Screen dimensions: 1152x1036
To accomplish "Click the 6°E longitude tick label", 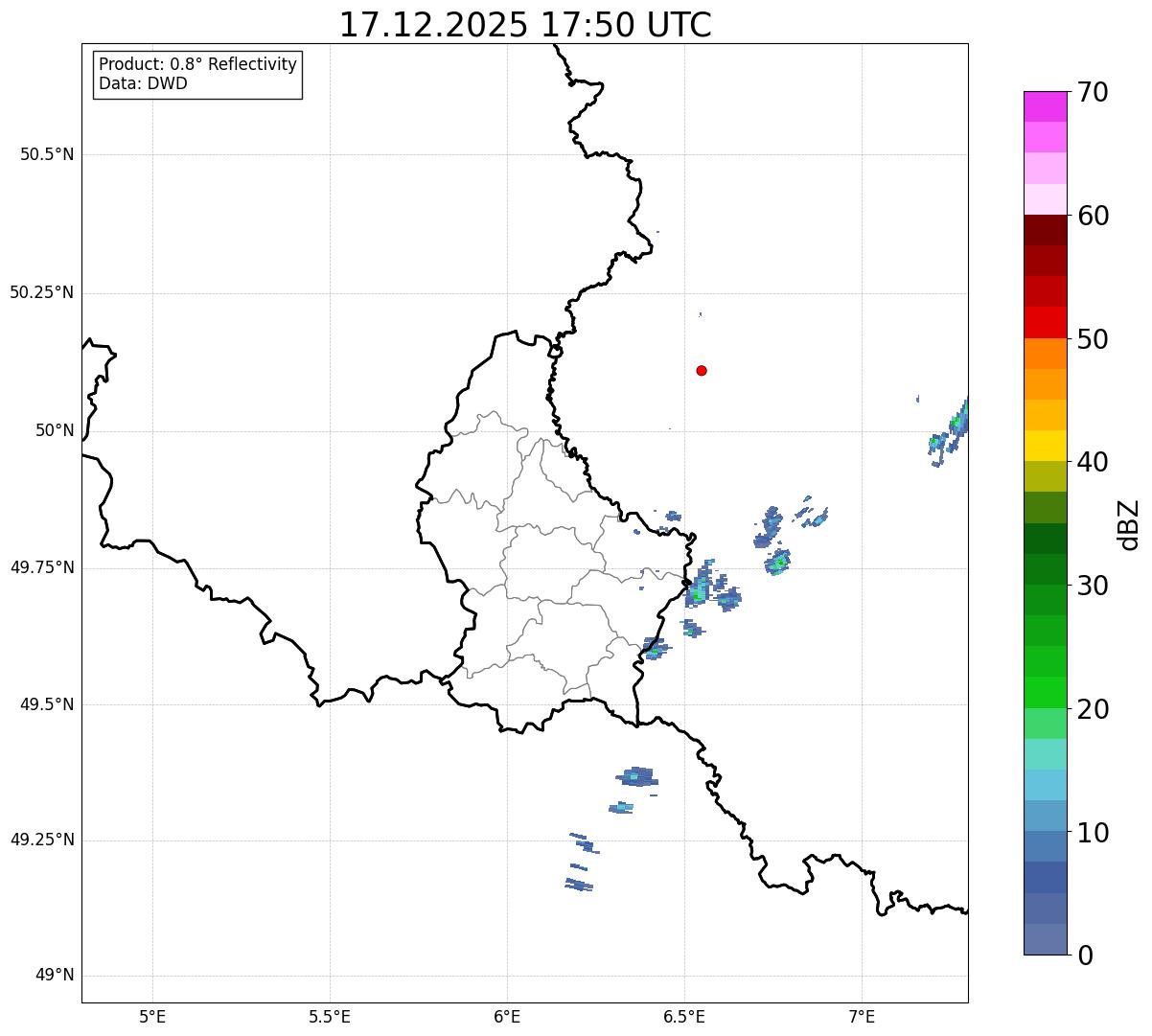I will tap(507, 1016).
